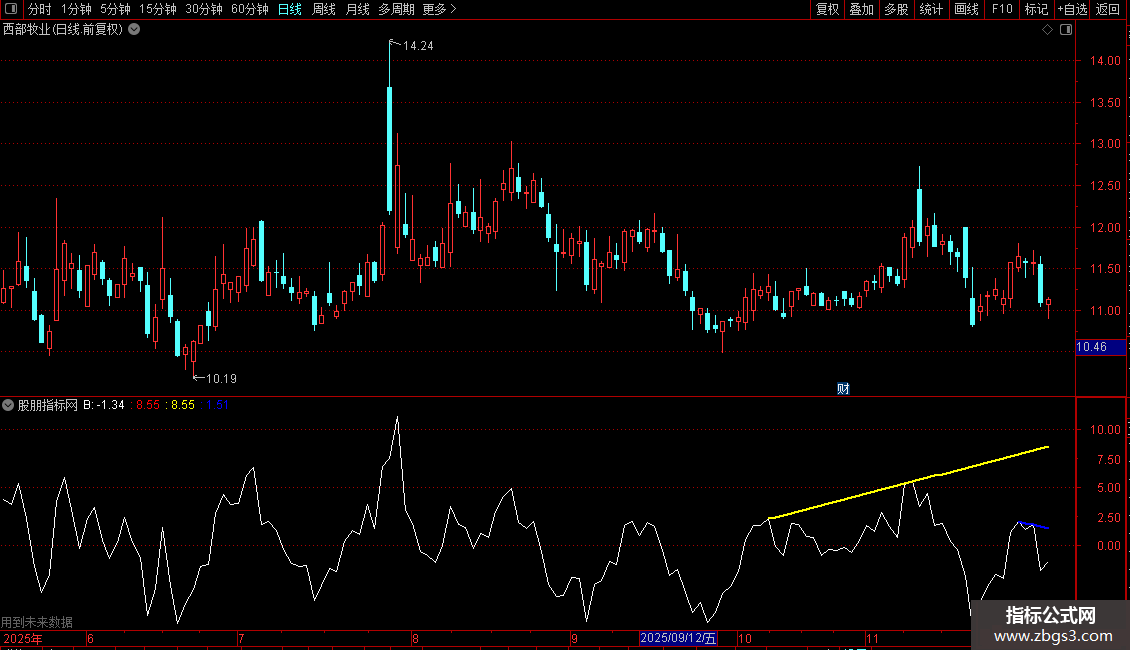
Task: Click month 7 on the time axis
Action: (x=241, y=638)
